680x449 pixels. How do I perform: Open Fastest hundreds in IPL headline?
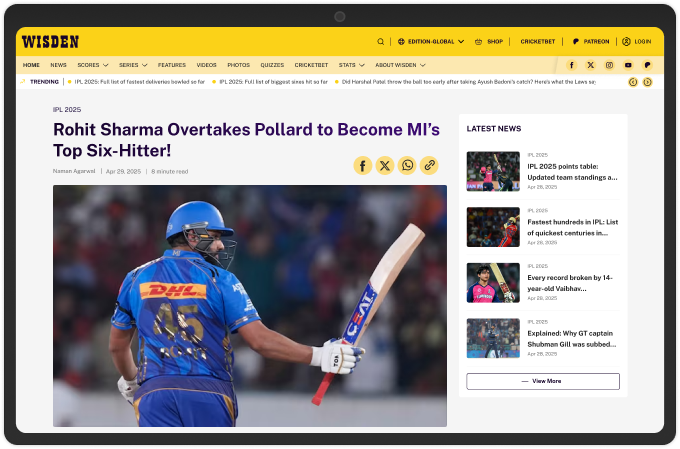click(572, 227)
